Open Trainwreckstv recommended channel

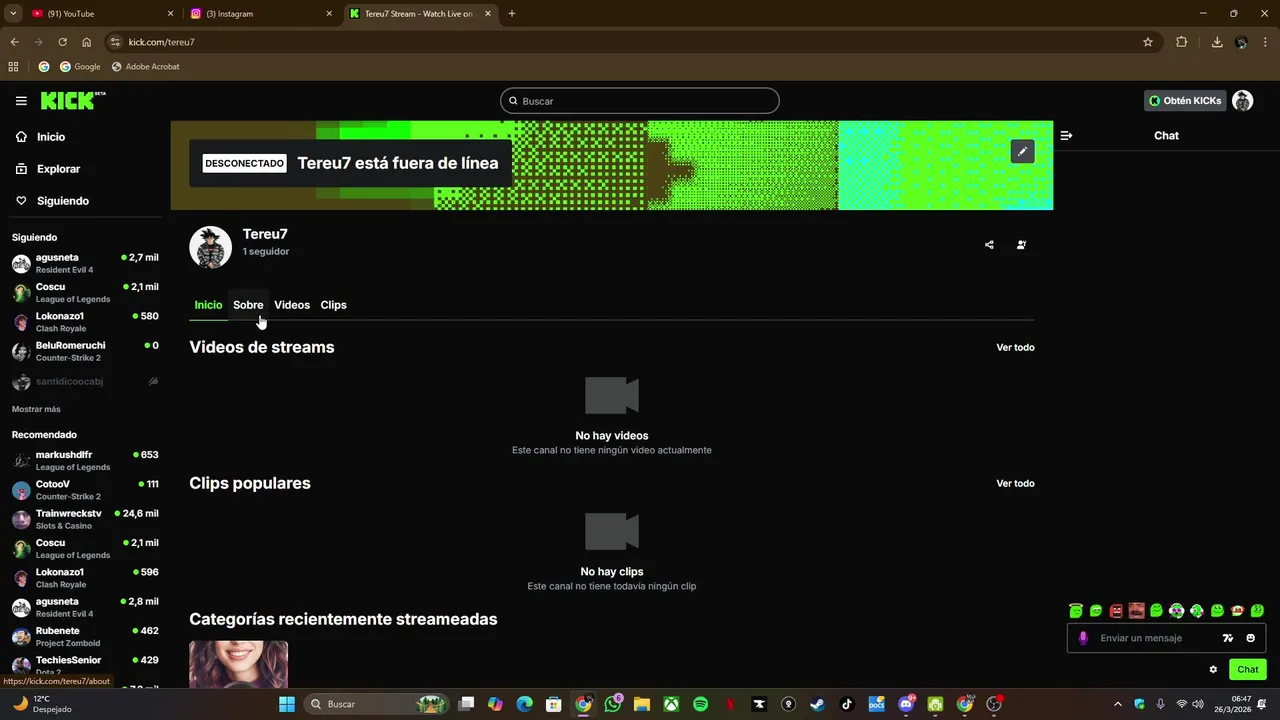pyautogui.click(x=84, y=519)
